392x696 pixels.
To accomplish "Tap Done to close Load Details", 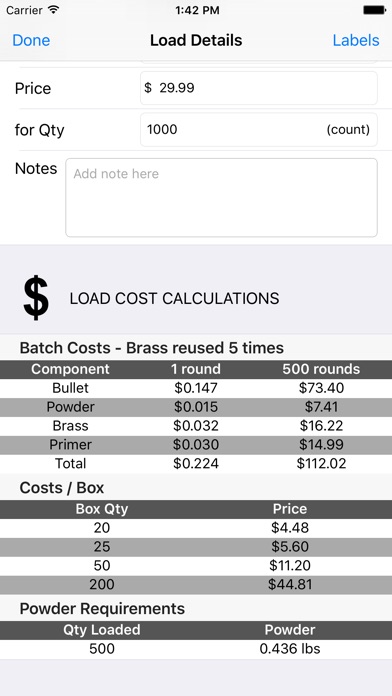I will pyautogui.click(x=31, y=40).
